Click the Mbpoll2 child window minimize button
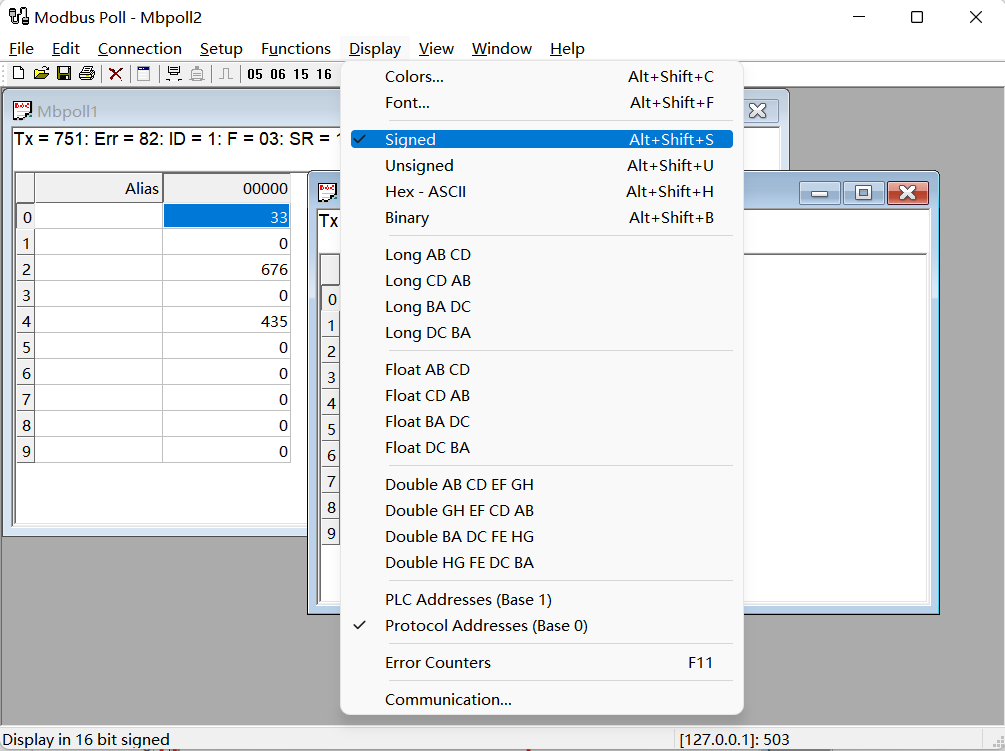The width and height of the screenshot is (1005, 751). [819, 192]
